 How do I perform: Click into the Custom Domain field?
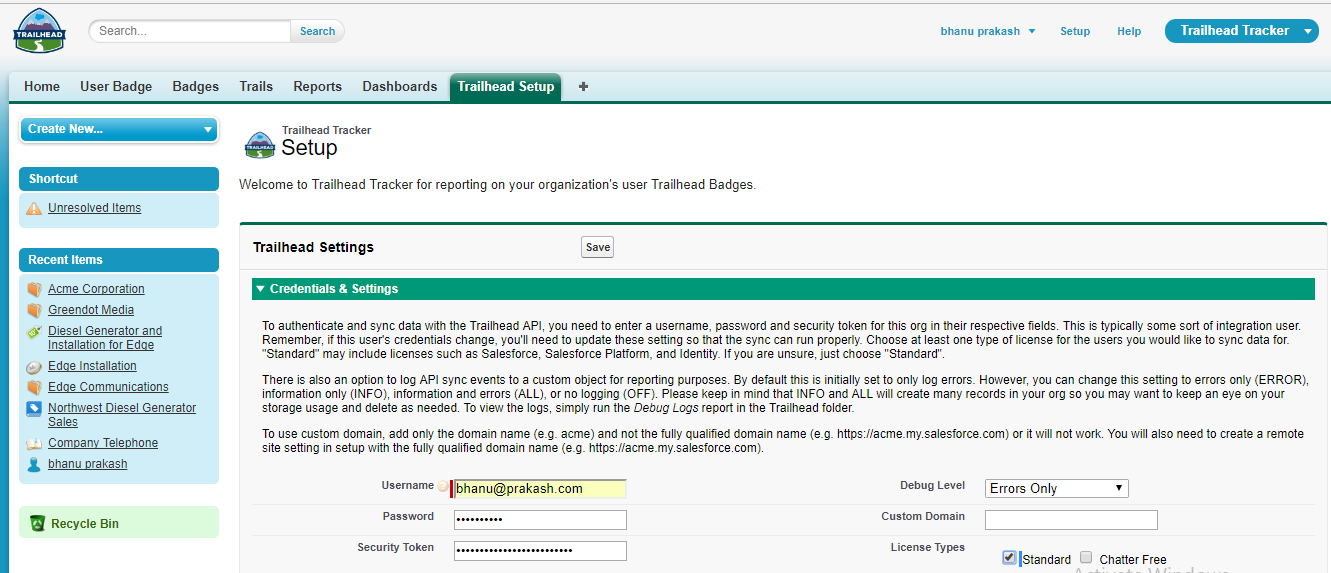click(1071, 520)
